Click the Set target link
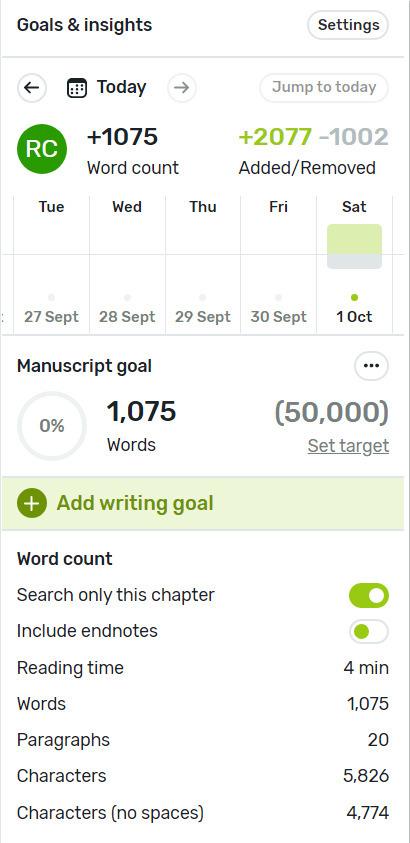 tap(348, 446)
